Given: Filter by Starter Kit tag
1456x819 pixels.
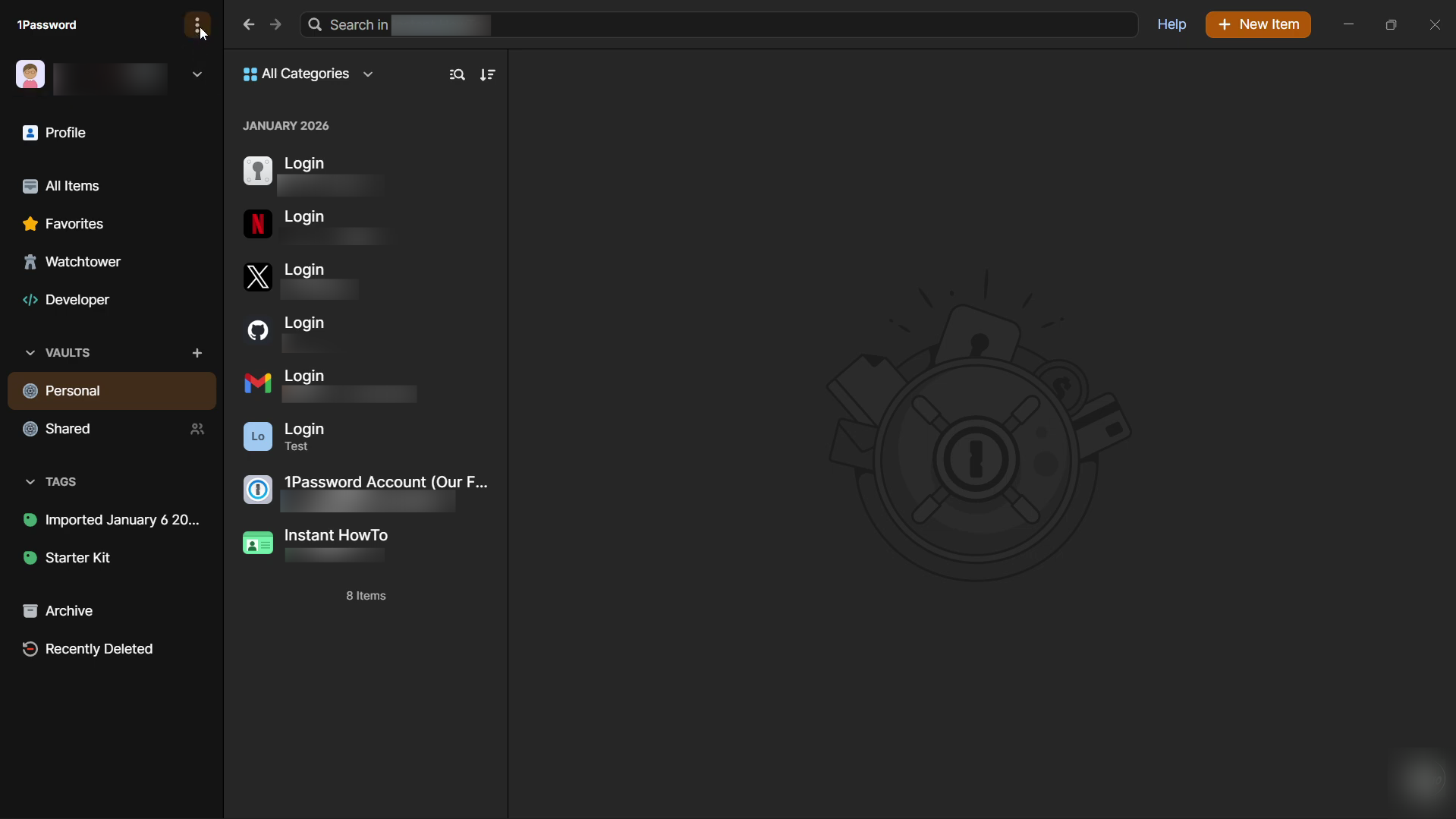Looking at the screenshot, I should [x=112, y=558].
